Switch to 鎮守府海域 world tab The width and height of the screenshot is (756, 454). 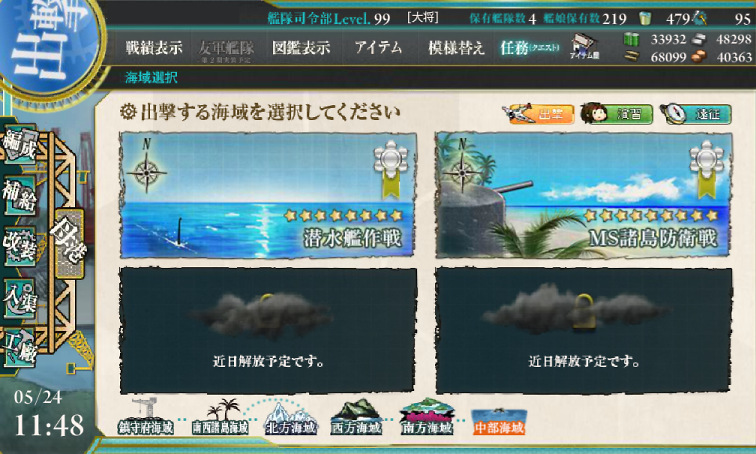(146, 416)
